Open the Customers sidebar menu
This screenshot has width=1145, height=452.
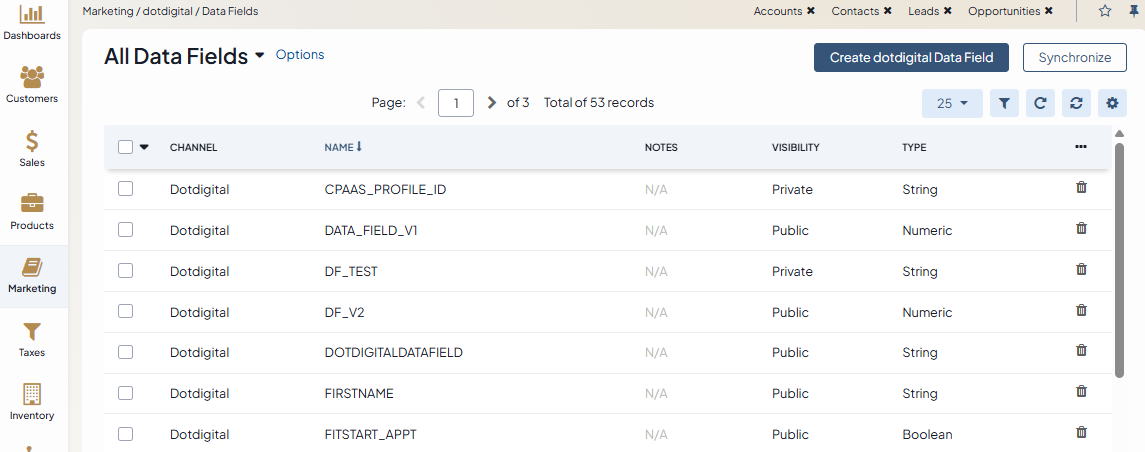coord(32,84)
